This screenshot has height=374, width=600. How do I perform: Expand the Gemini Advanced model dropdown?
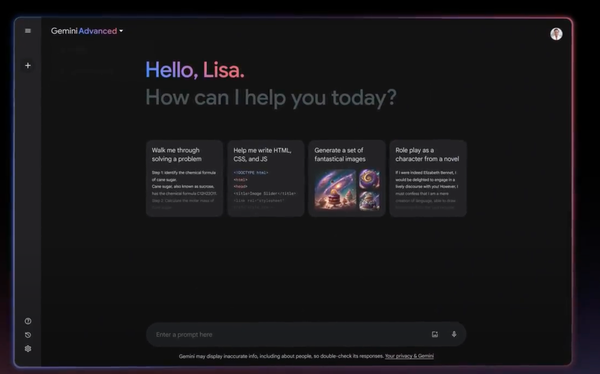coord(87,31)
